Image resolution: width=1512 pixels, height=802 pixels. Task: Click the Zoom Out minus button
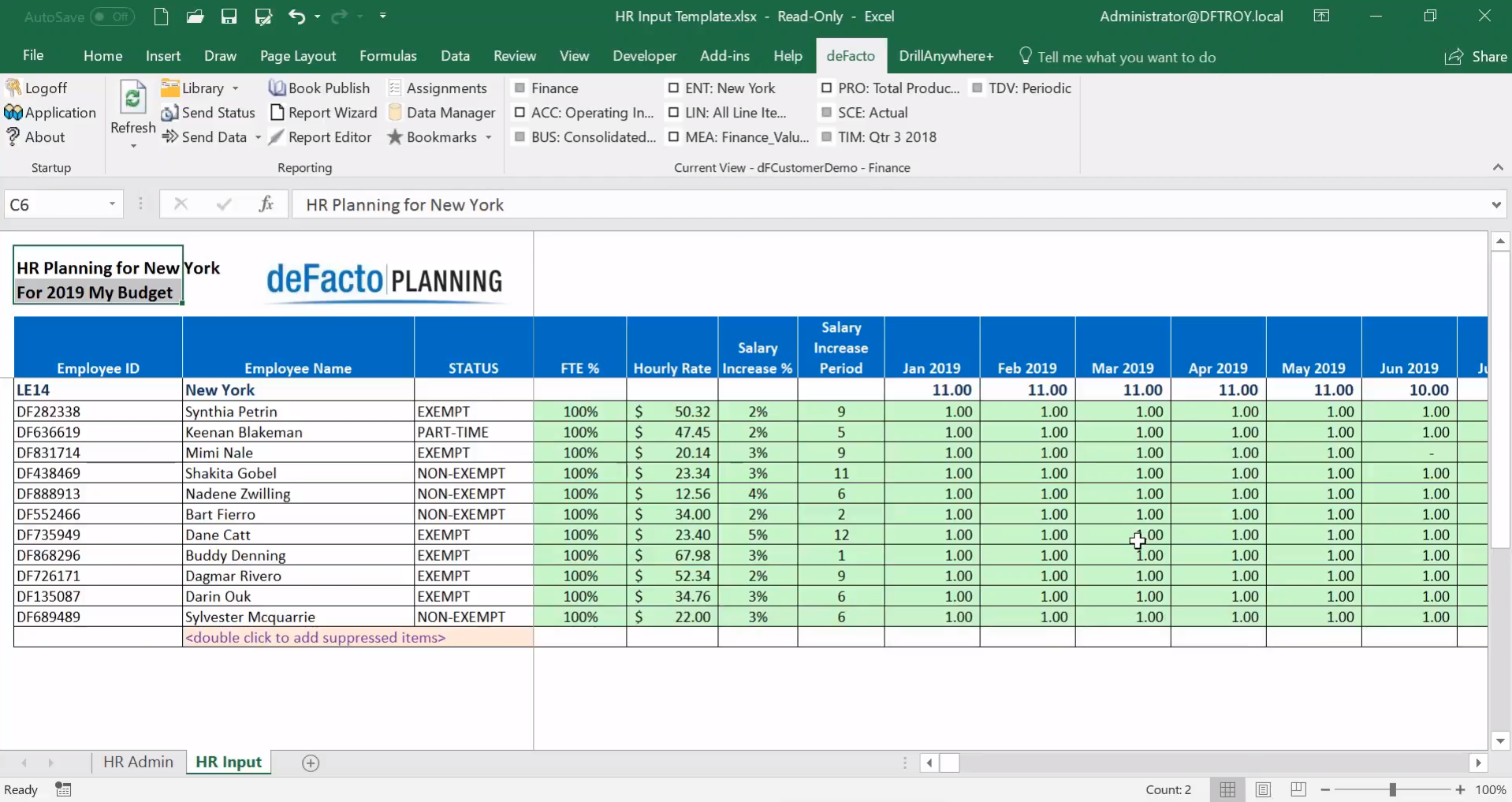point(1325,789)
